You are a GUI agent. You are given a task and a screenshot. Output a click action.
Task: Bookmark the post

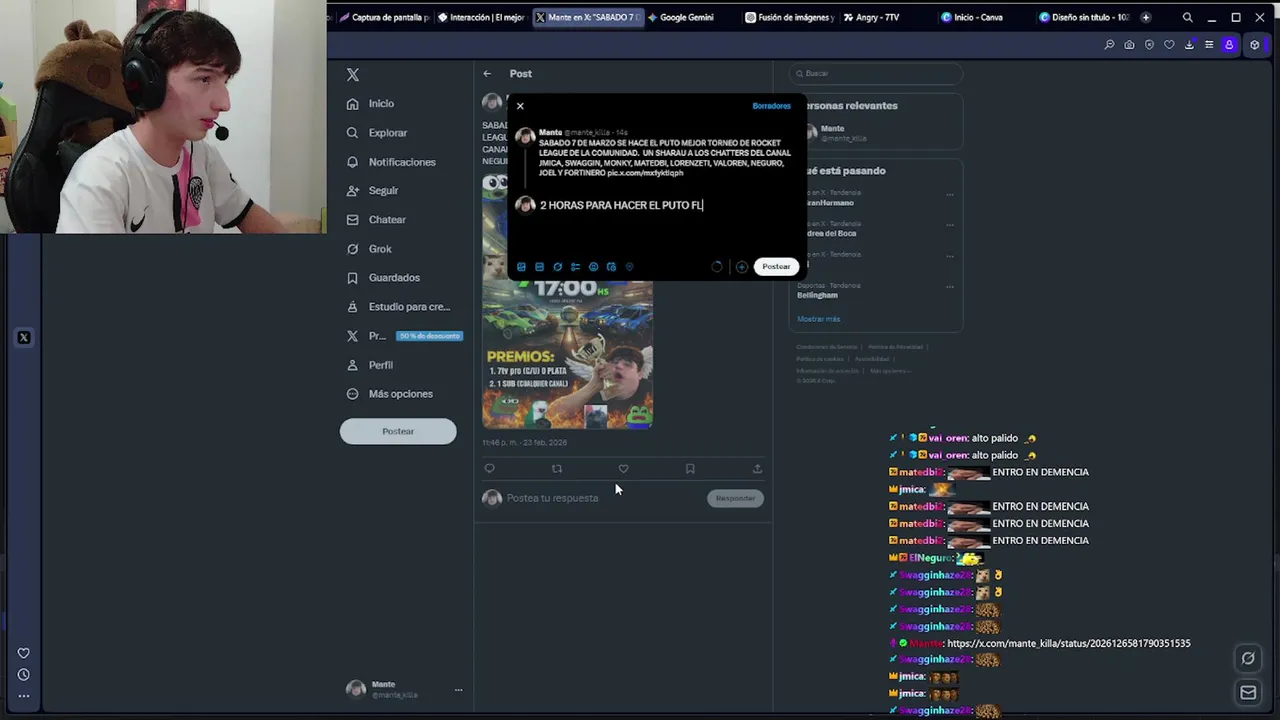690,469
